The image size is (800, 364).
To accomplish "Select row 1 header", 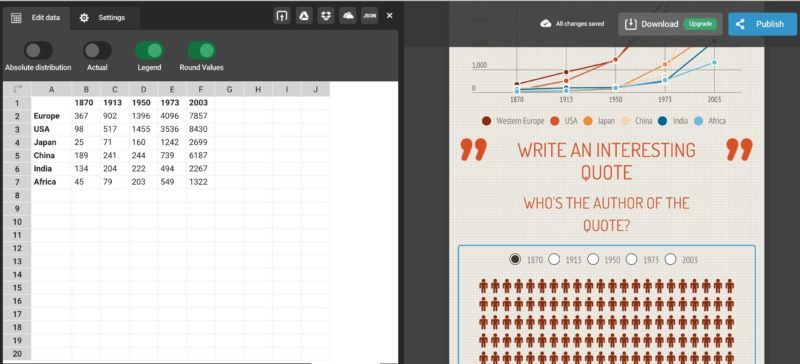I will (x=17, y=103).
